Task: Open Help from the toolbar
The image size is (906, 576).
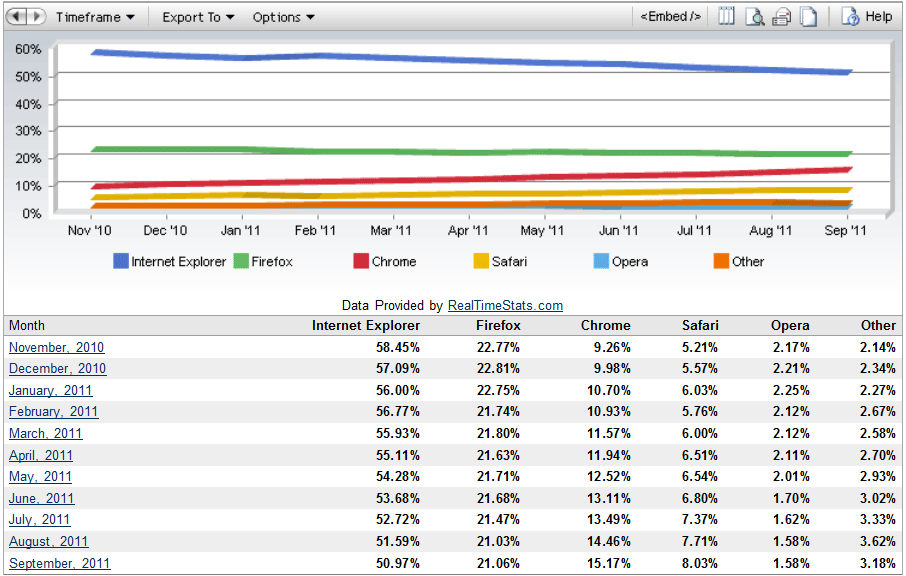Action: pyautogui.click(x=866, y=17)
